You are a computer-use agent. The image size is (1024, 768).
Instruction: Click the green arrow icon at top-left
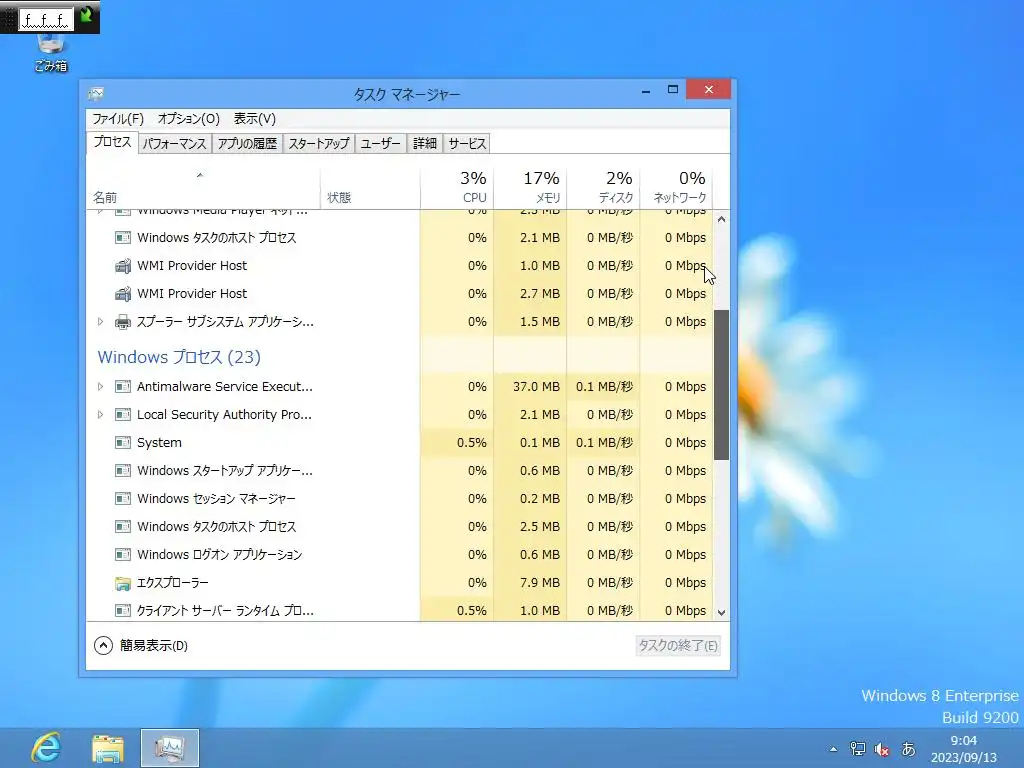[x=86, y=16]
